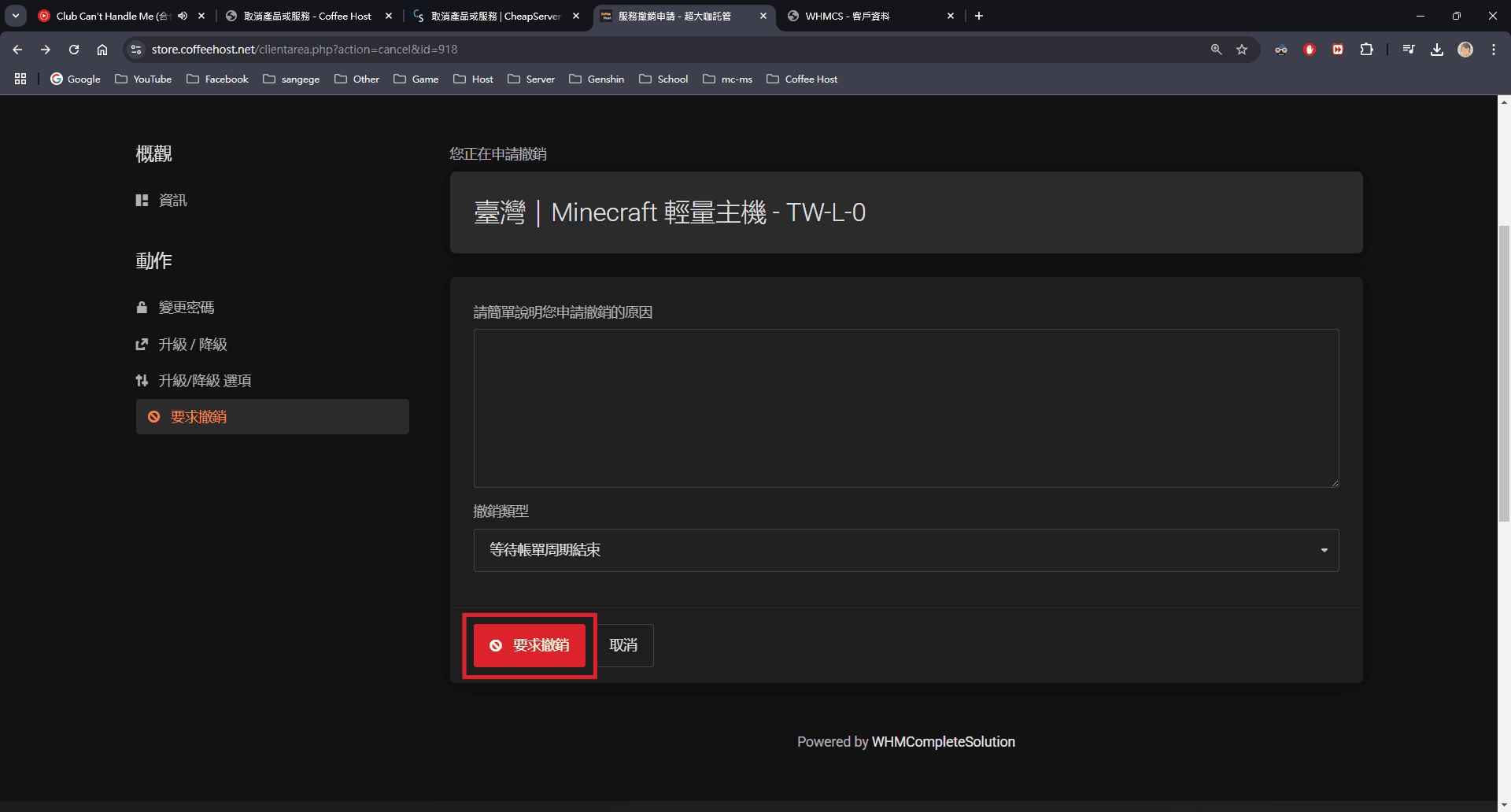1511x812 pixels.
Task: Open Other bookmark folder
Action: tap(357, 79)
